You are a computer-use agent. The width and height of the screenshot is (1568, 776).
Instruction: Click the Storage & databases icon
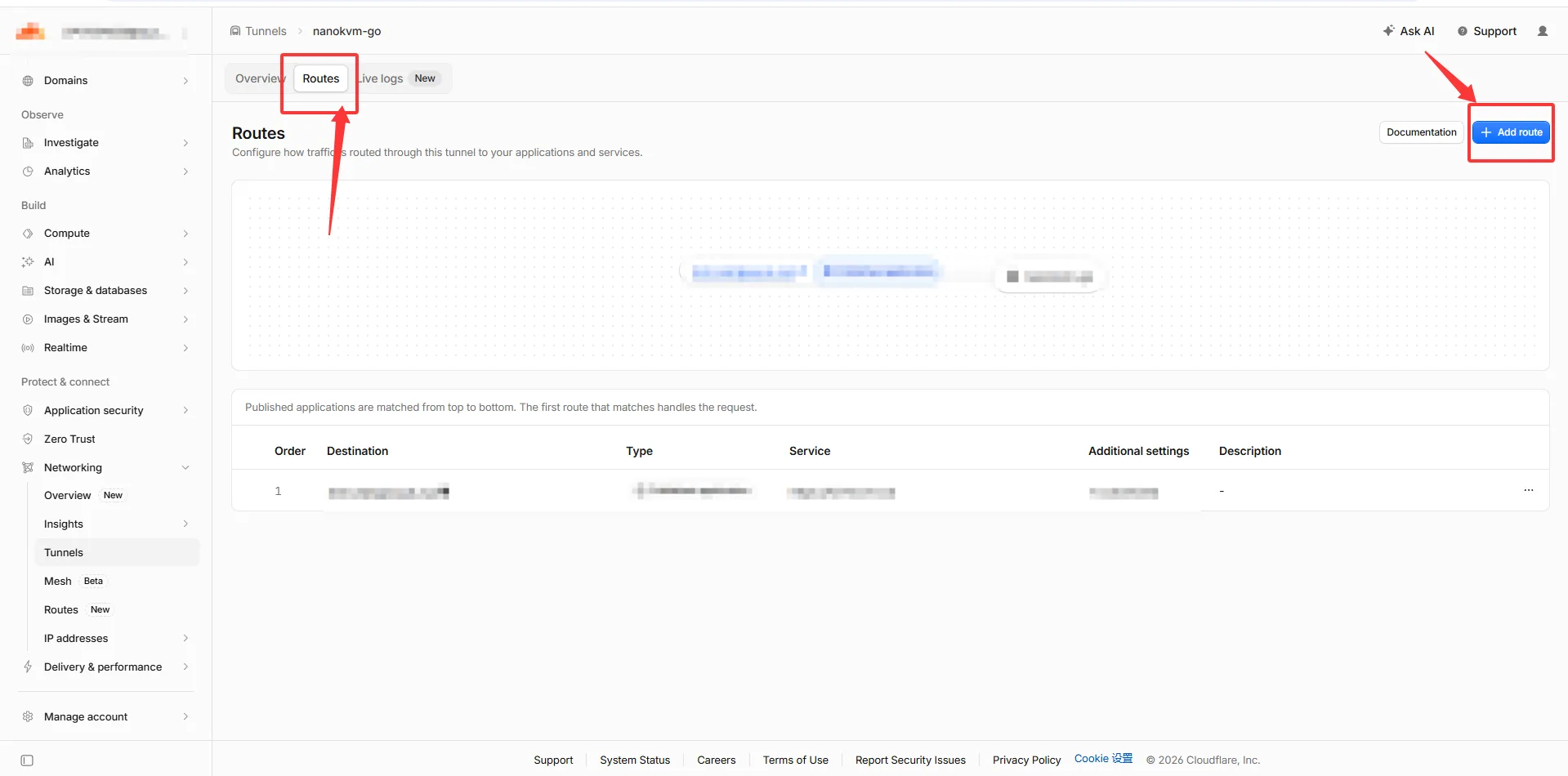tap(28, 291)
